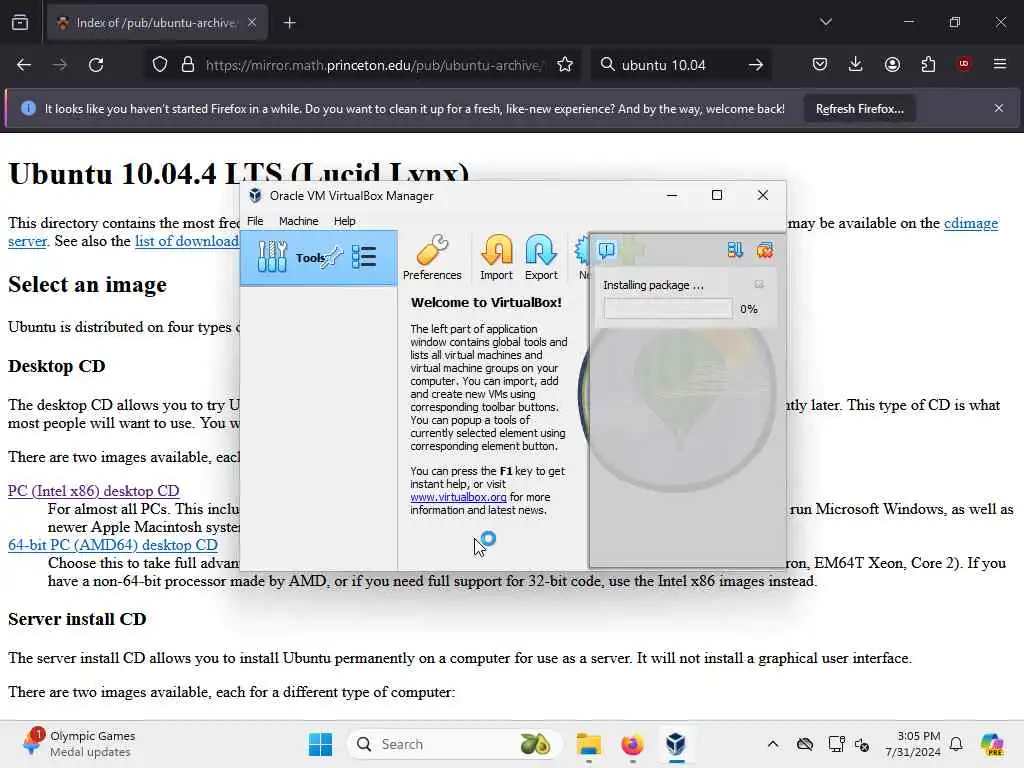1024x768 pixels.
Task: Open the PC (Intel x86) desktop CD link
Action: [93, 490]
